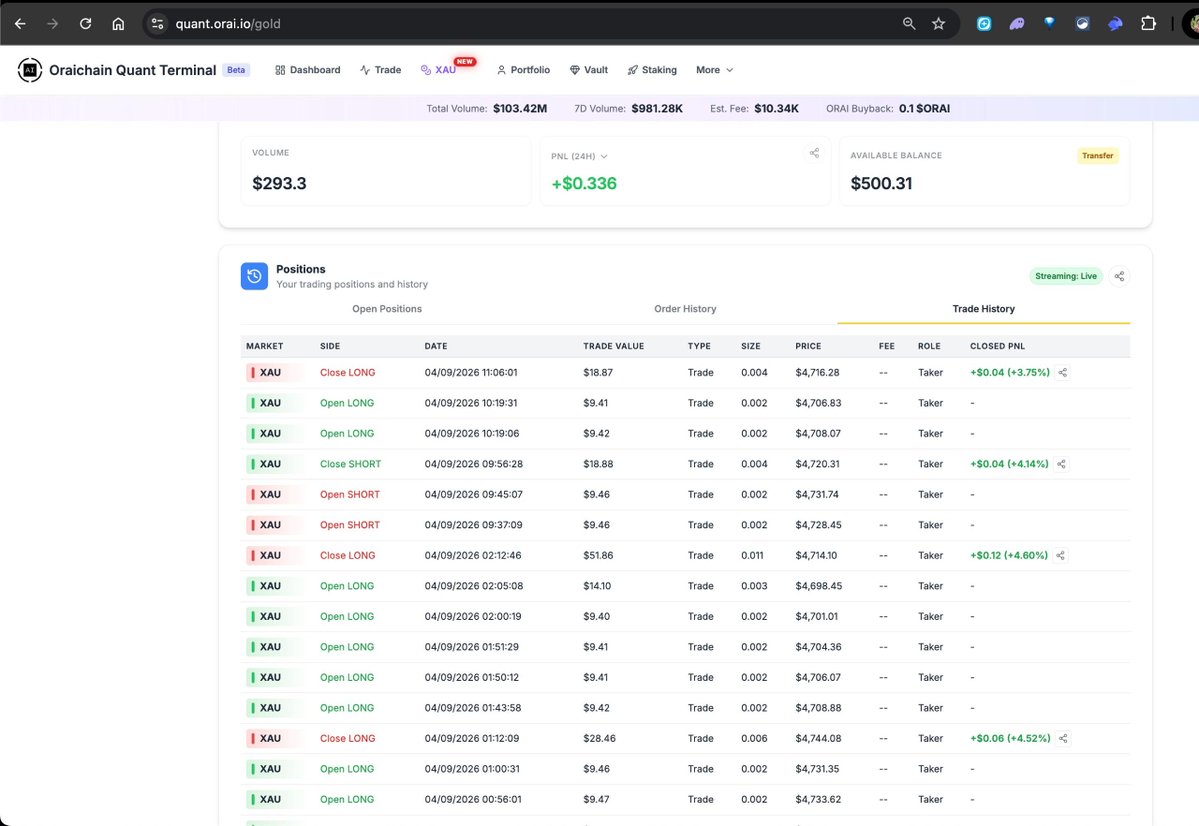
Task: Share the +$0.04 (+4.14%) closed PNL
Action: [x=1061, y=464]
